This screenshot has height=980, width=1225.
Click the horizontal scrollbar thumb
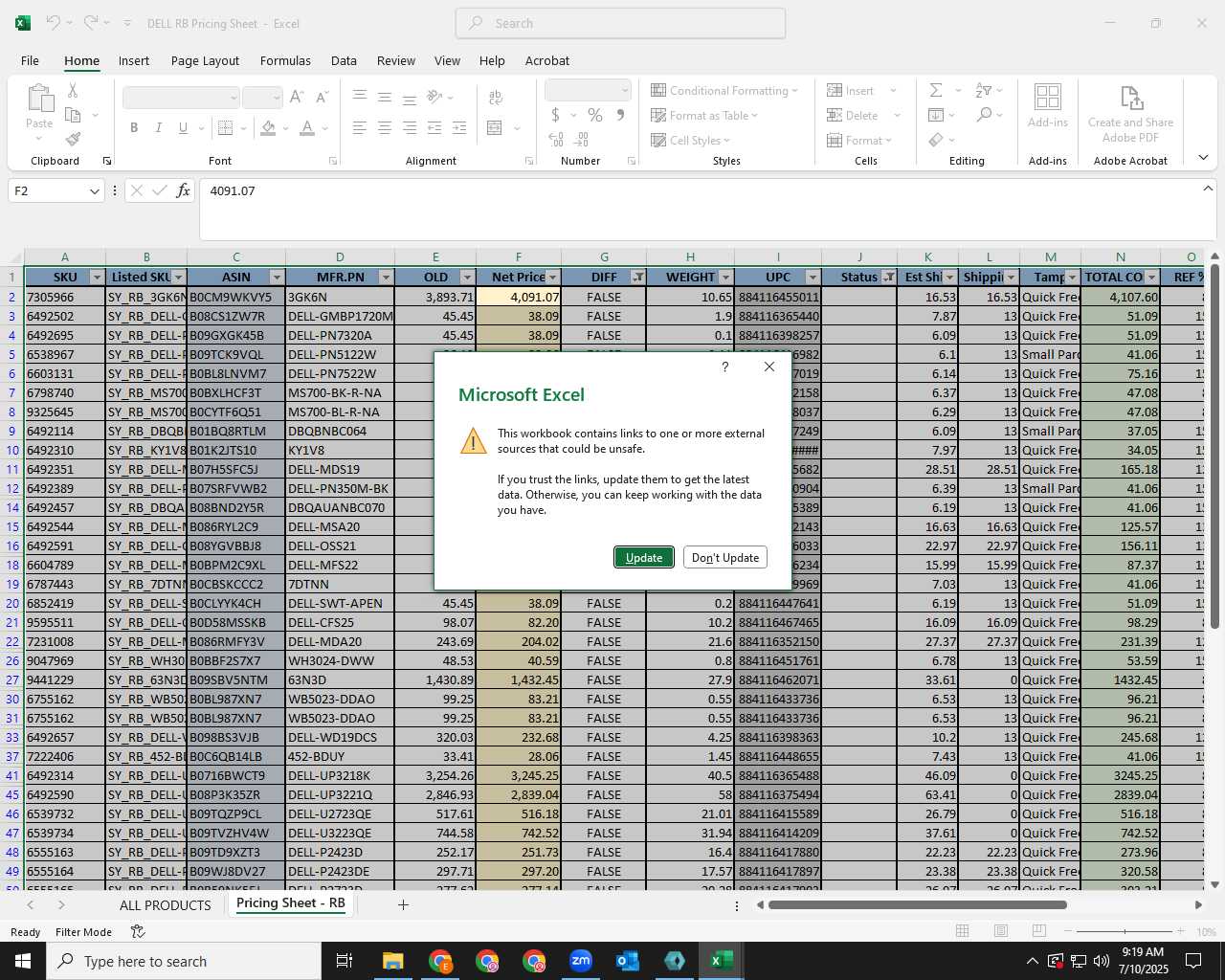[918, 904]
